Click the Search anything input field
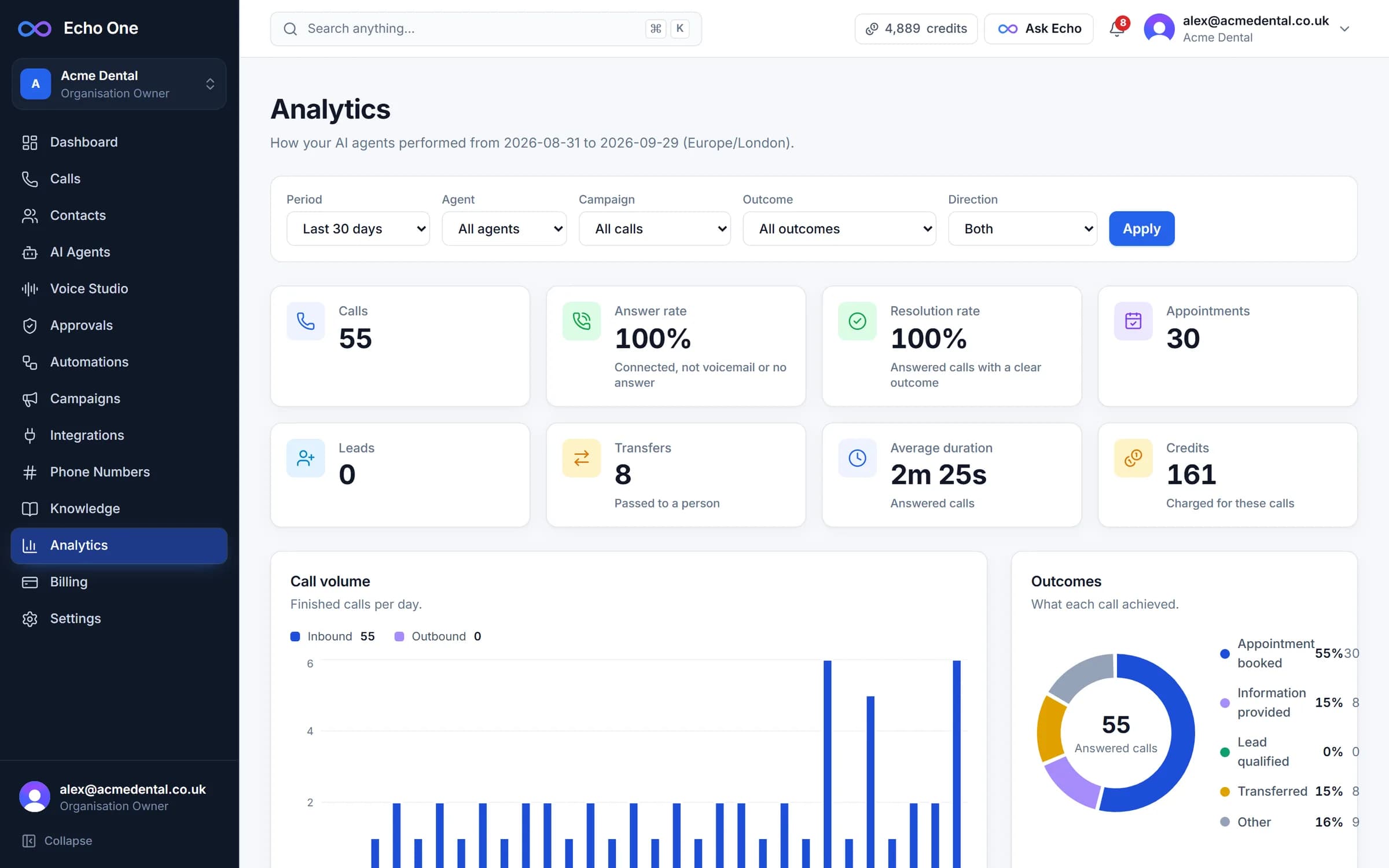The image size is (1389, 868). (486, 29)
